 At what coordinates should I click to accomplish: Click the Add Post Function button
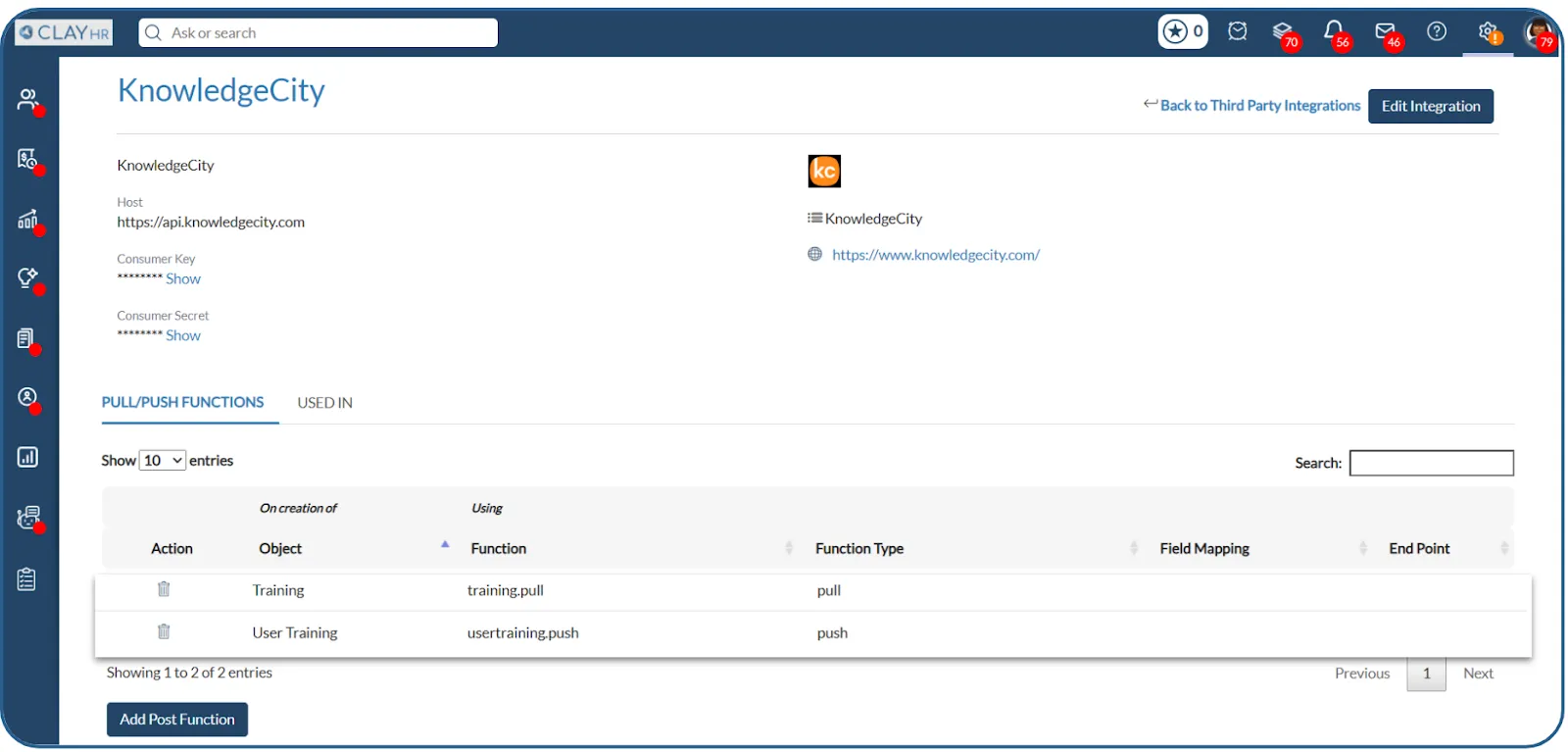point(177,719)
